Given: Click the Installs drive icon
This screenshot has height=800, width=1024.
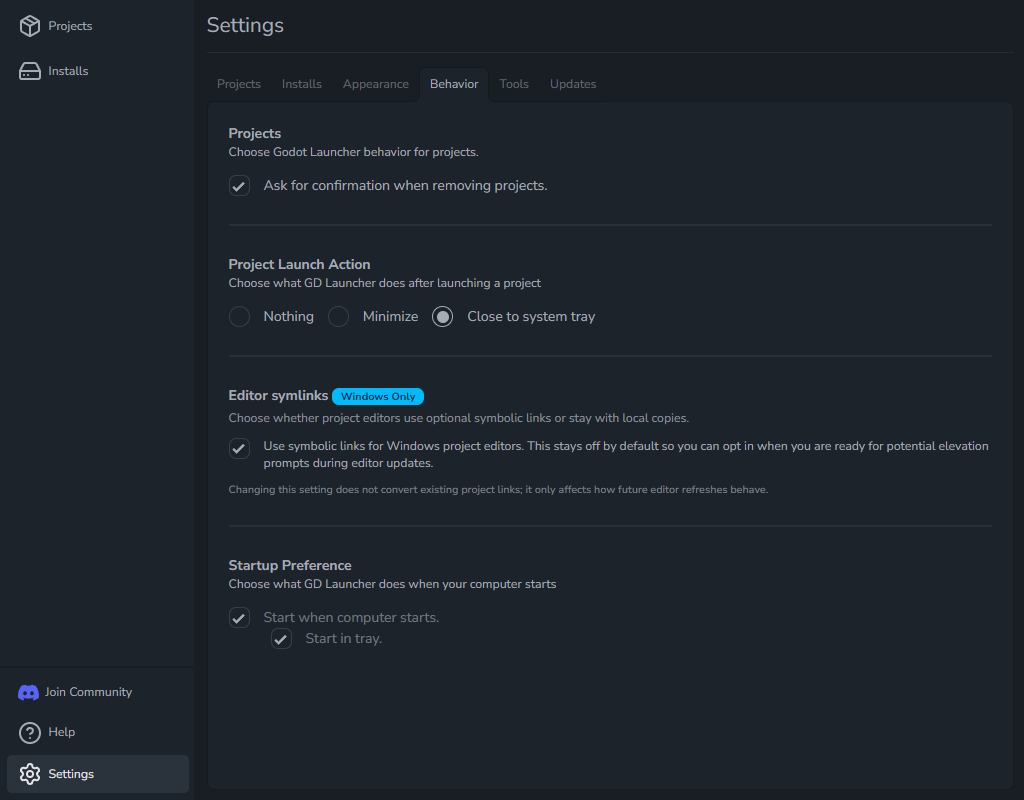Looking at the screenshot, I should coord(29,71).
